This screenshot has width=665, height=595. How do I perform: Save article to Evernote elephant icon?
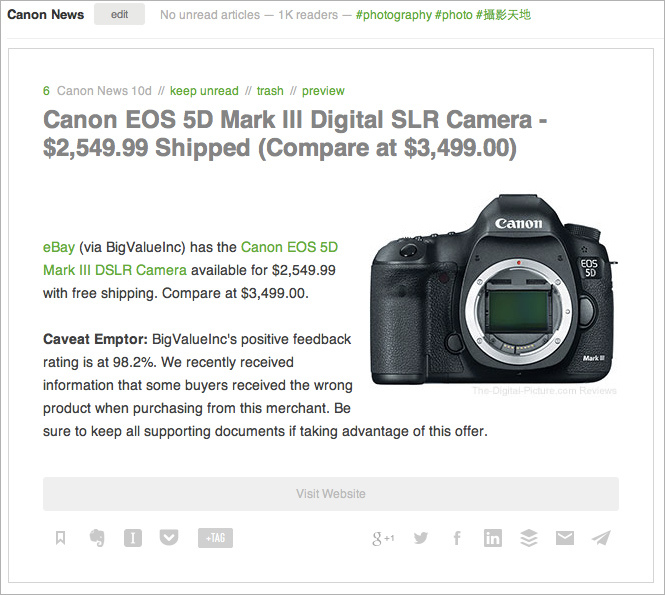(x=97, y=538)
